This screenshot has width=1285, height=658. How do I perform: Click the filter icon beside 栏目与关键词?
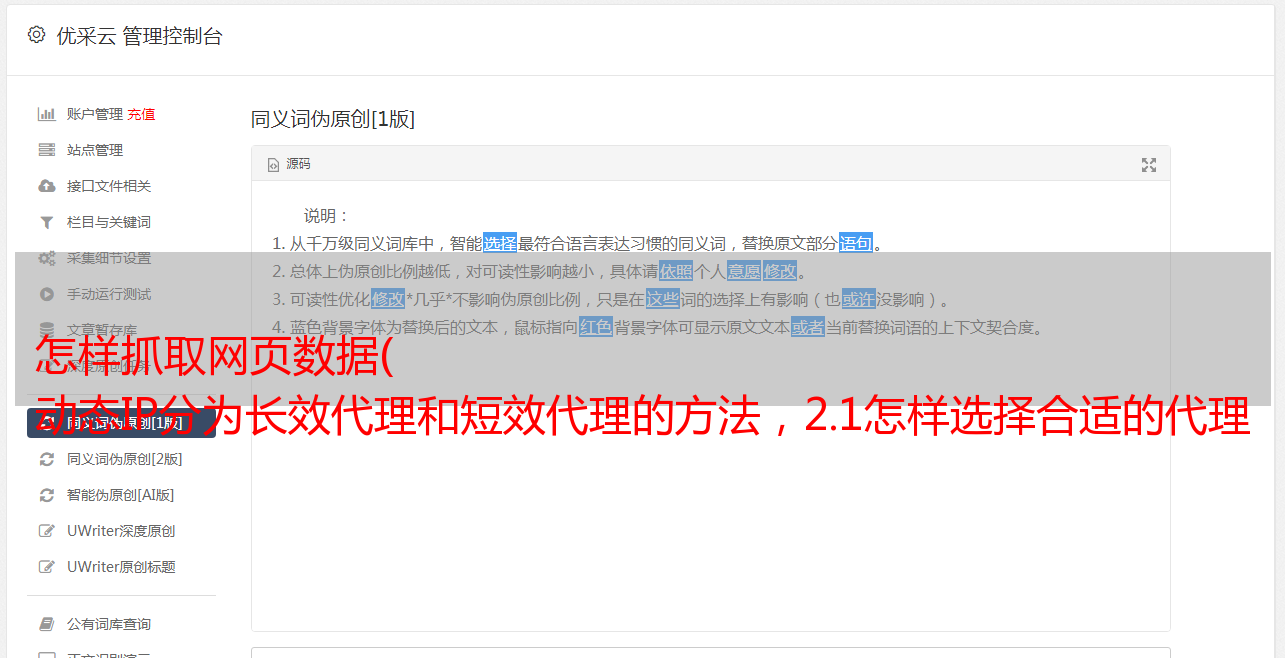(46, 222)
